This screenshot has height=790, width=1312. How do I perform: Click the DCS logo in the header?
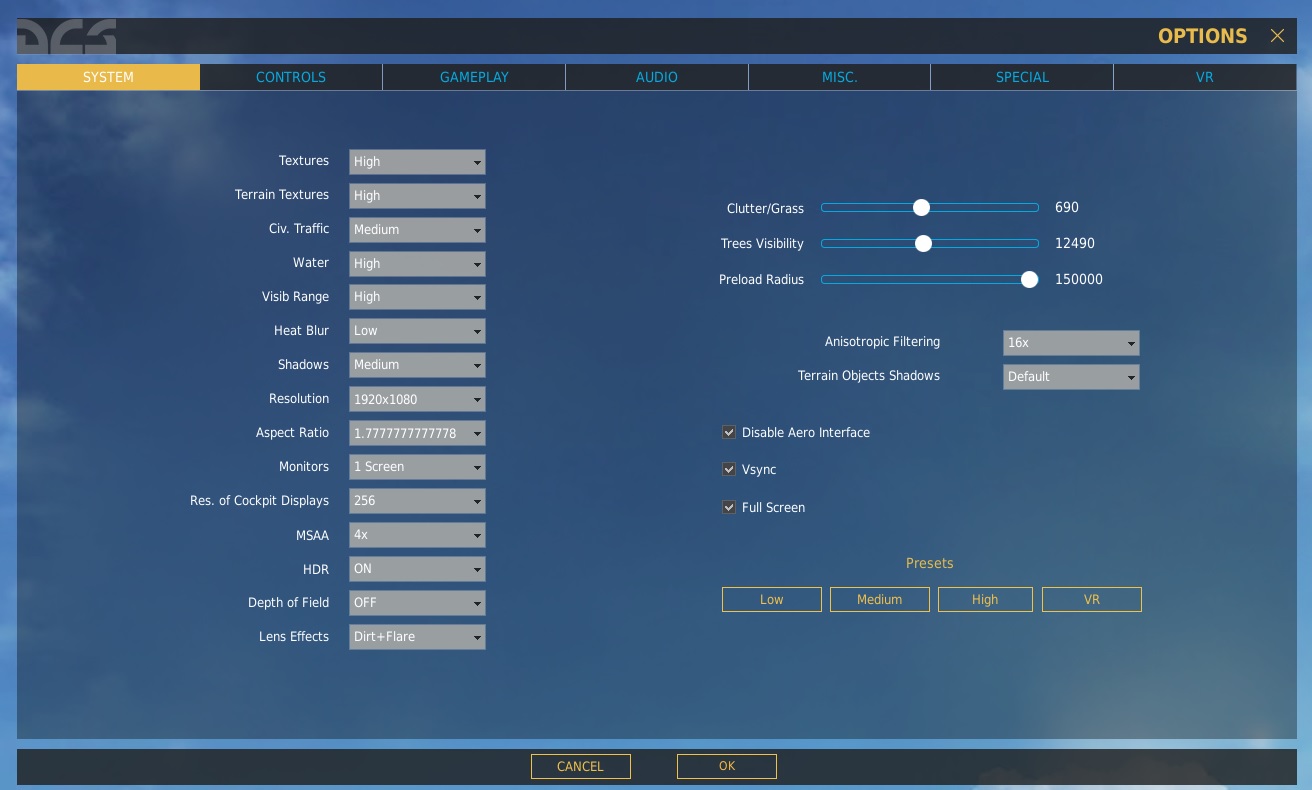(x=67, y=37)
